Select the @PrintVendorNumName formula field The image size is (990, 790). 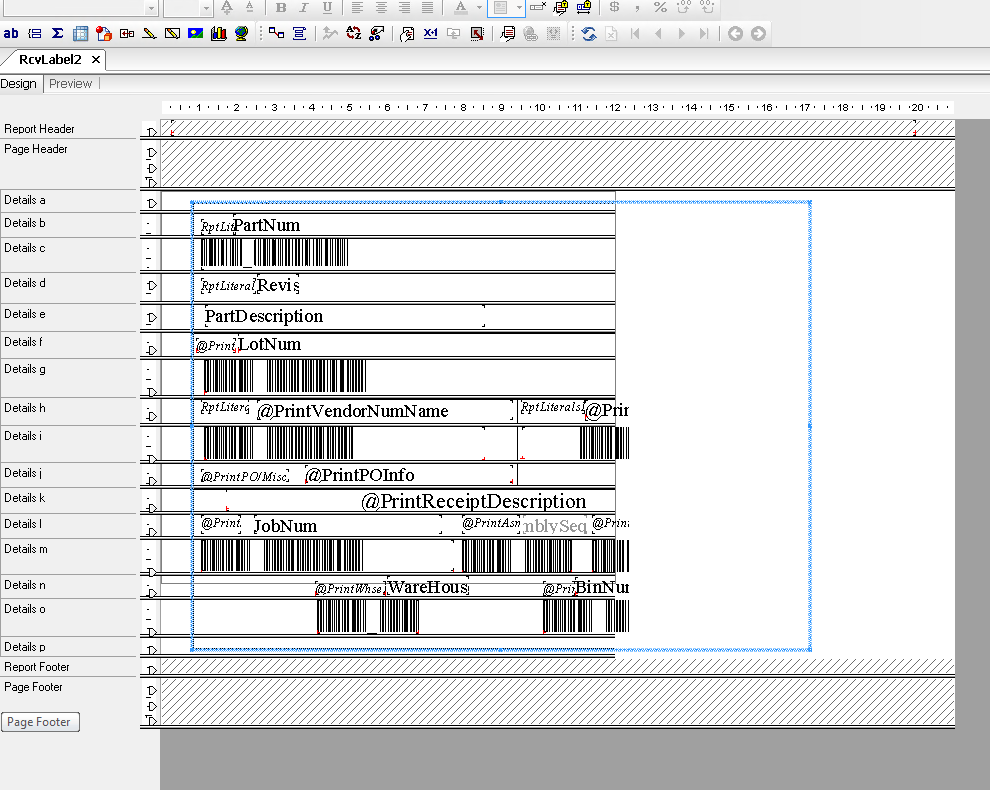385,411
